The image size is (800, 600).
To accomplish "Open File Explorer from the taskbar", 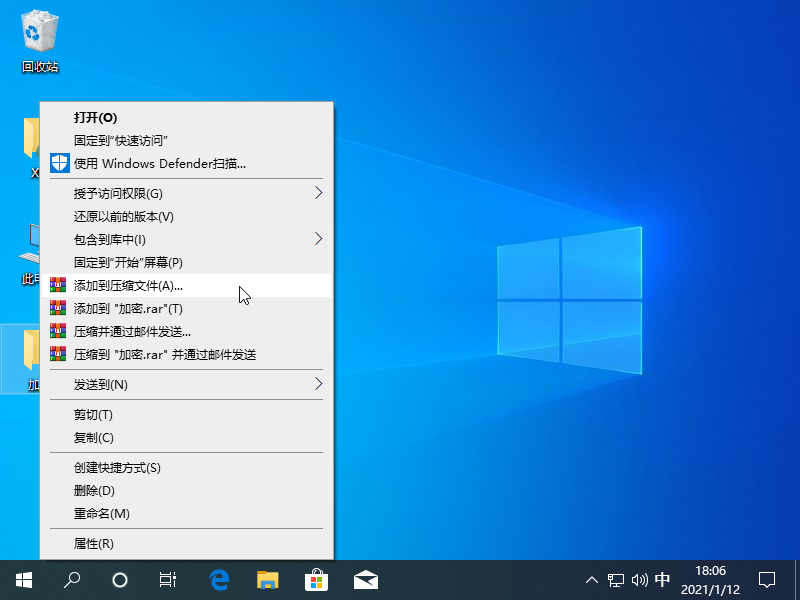I will [267, 579].
